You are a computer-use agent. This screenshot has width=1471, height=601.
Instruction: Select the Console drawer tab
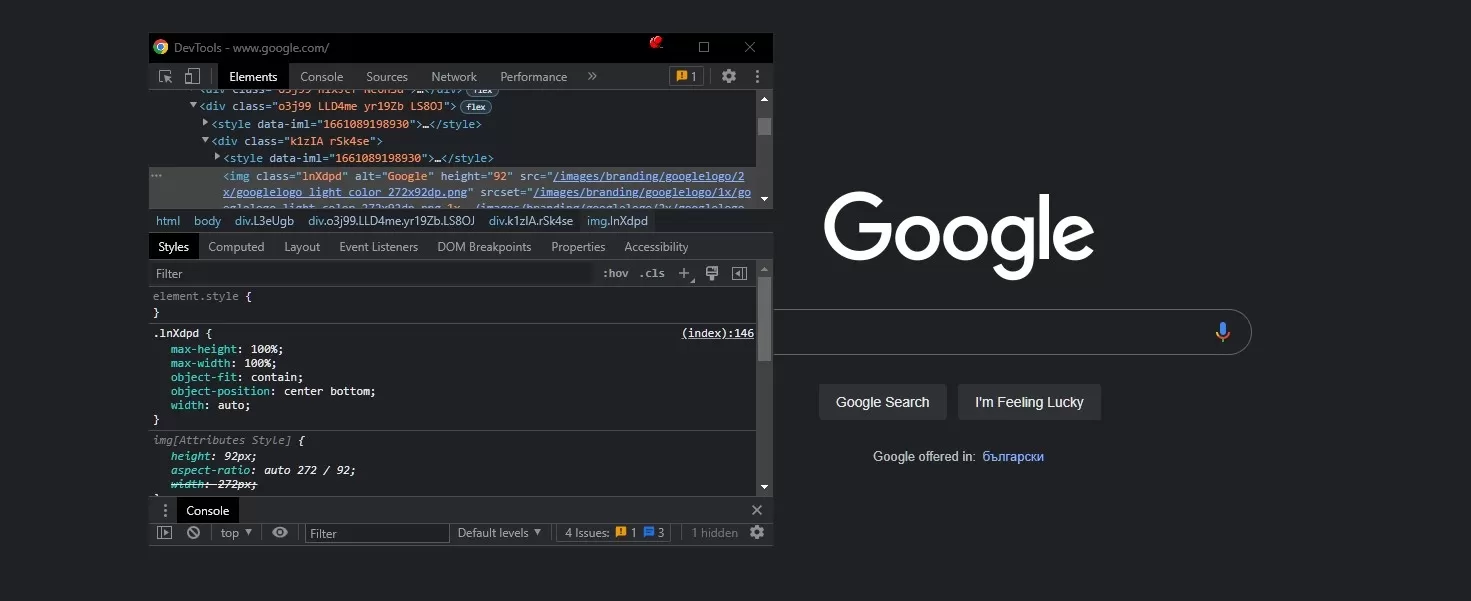pos(208,510)
